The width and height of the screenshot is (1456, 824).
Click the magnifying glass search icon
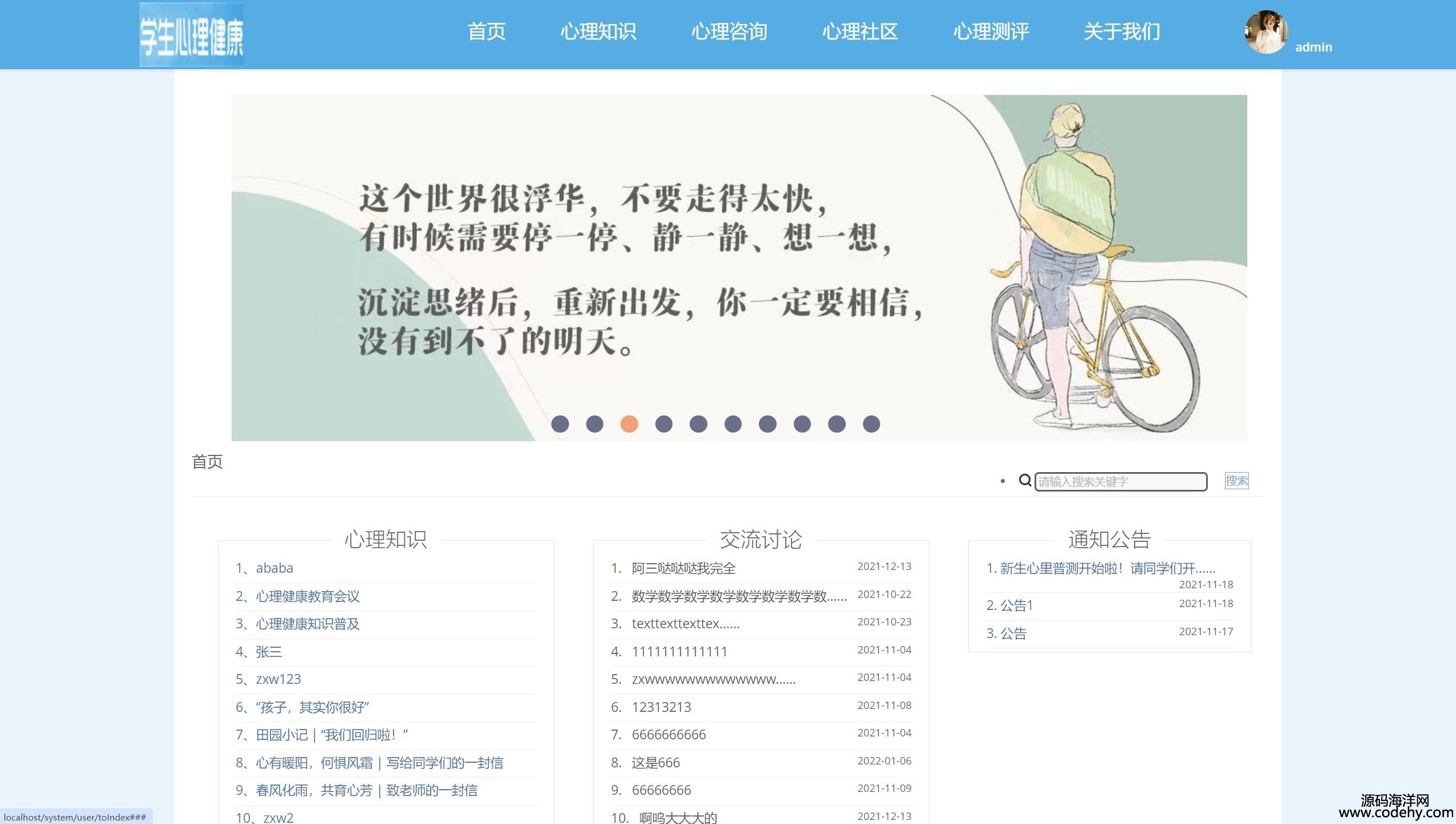pos(1025,481)
